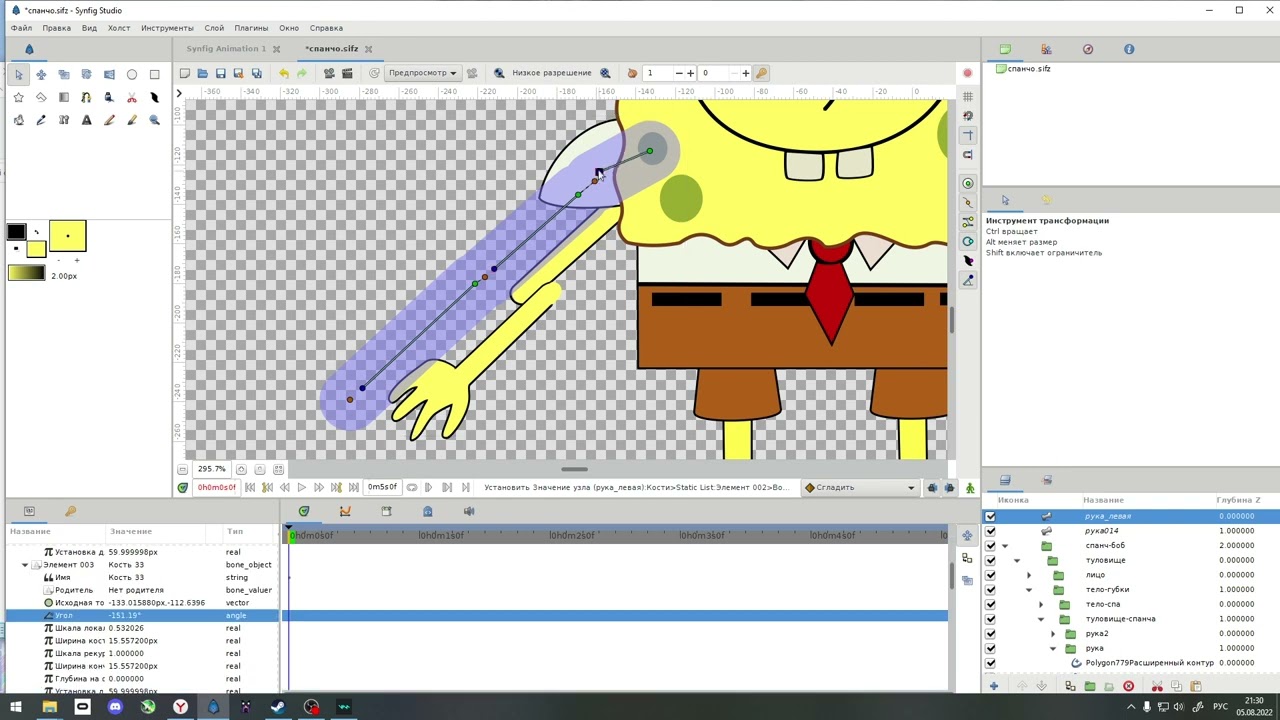Open the Справка menu
1280x720 pixels.
(326, 28)
